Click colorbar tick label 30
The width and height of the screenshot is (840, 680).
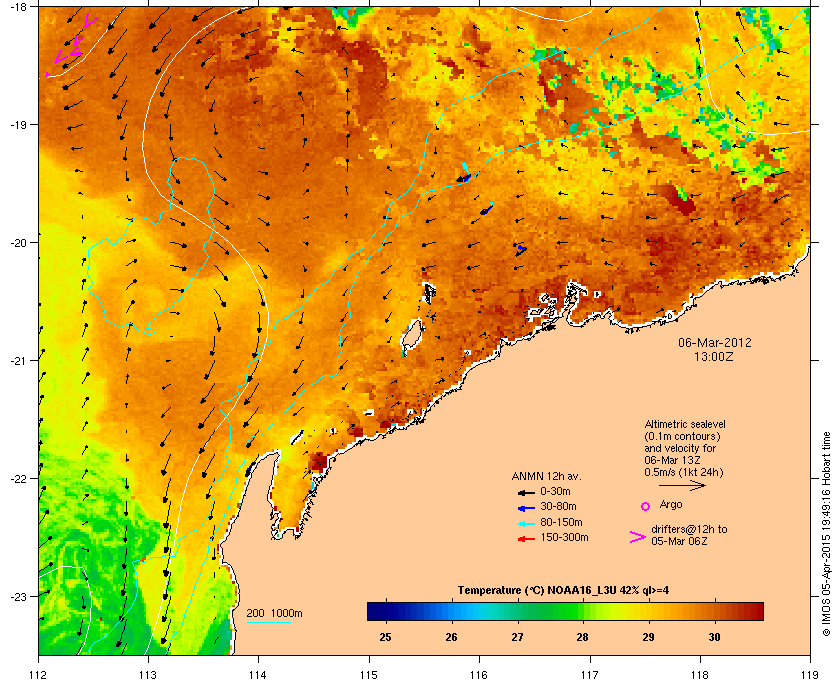[714, 638]
